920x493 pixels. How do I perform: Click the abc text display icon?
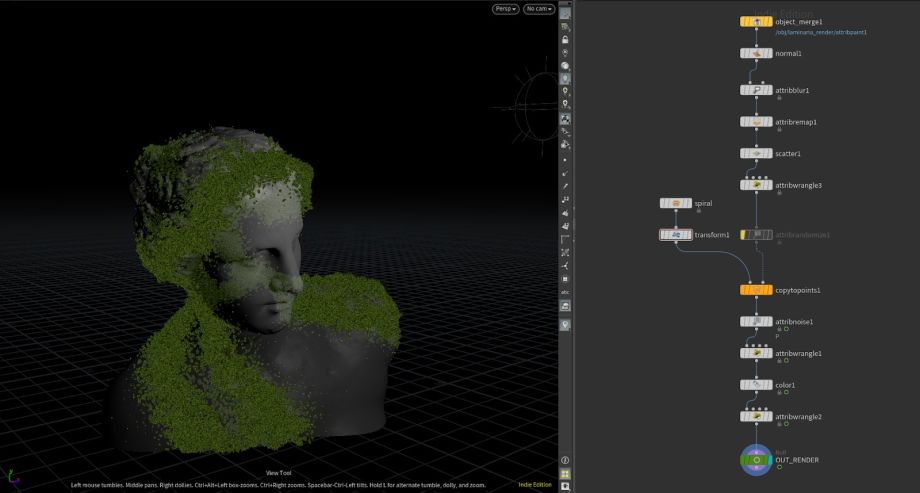[566, 292]
